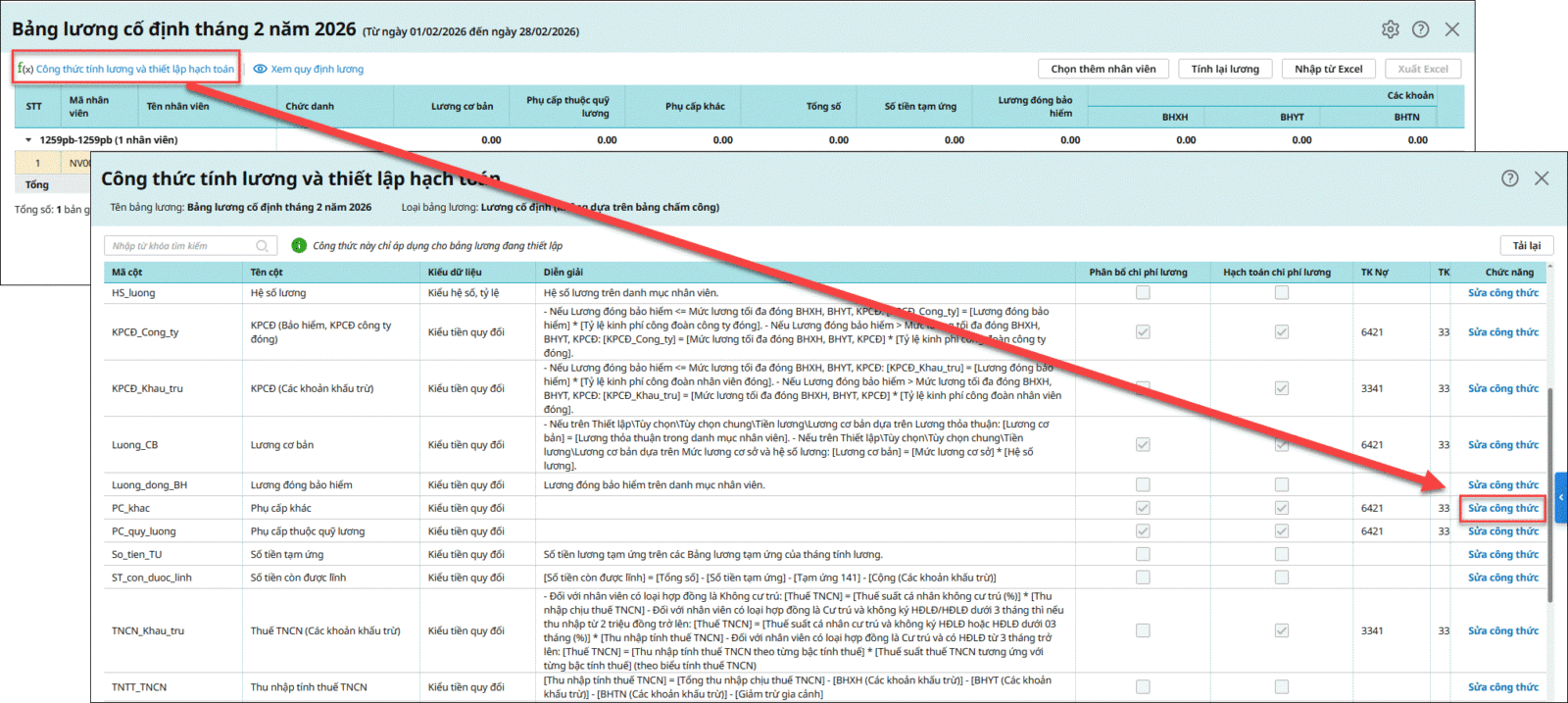
Task: Click the Diễn giải column header
Action: 563,272
